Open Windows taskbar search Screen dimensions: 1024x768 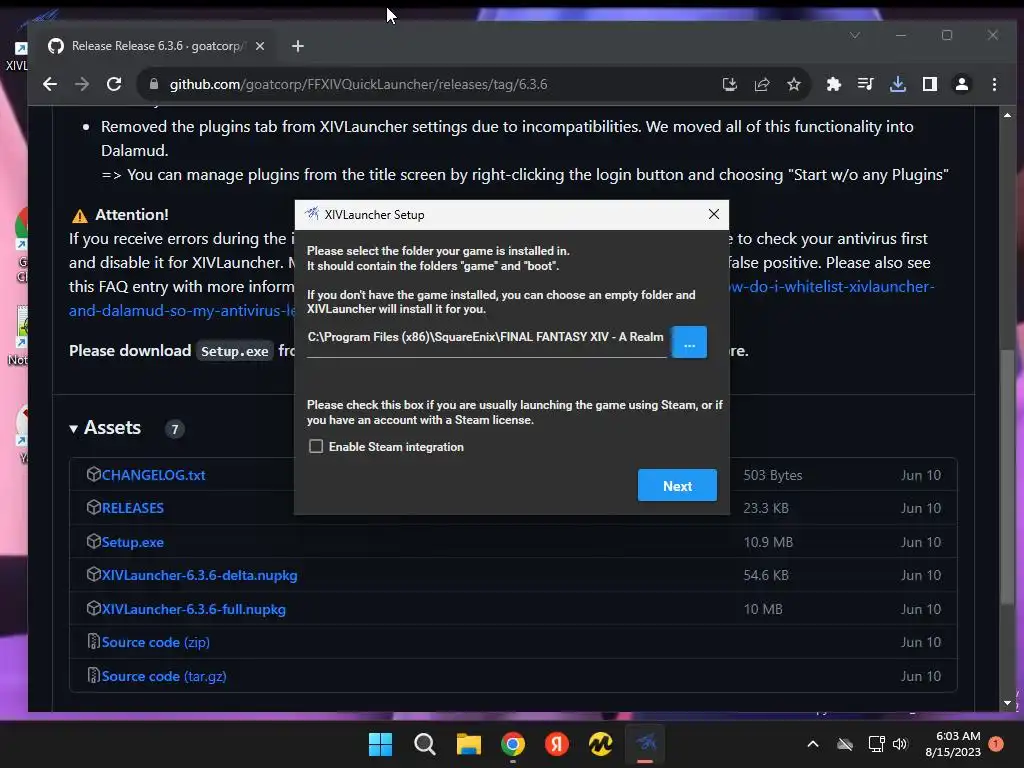click(424, 744)
